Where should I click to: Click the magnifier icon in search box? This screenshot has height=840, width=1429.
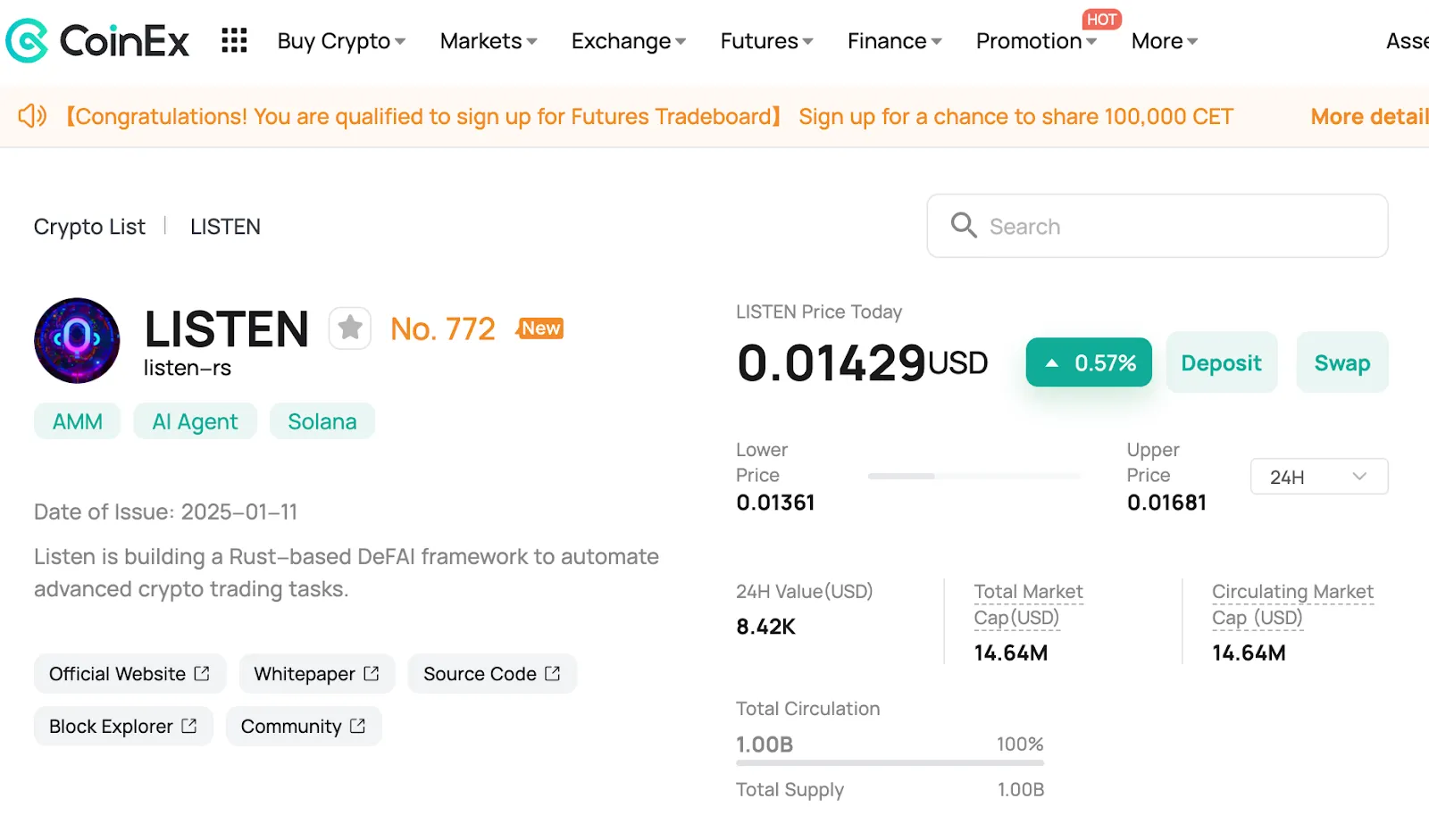(964, 225)
